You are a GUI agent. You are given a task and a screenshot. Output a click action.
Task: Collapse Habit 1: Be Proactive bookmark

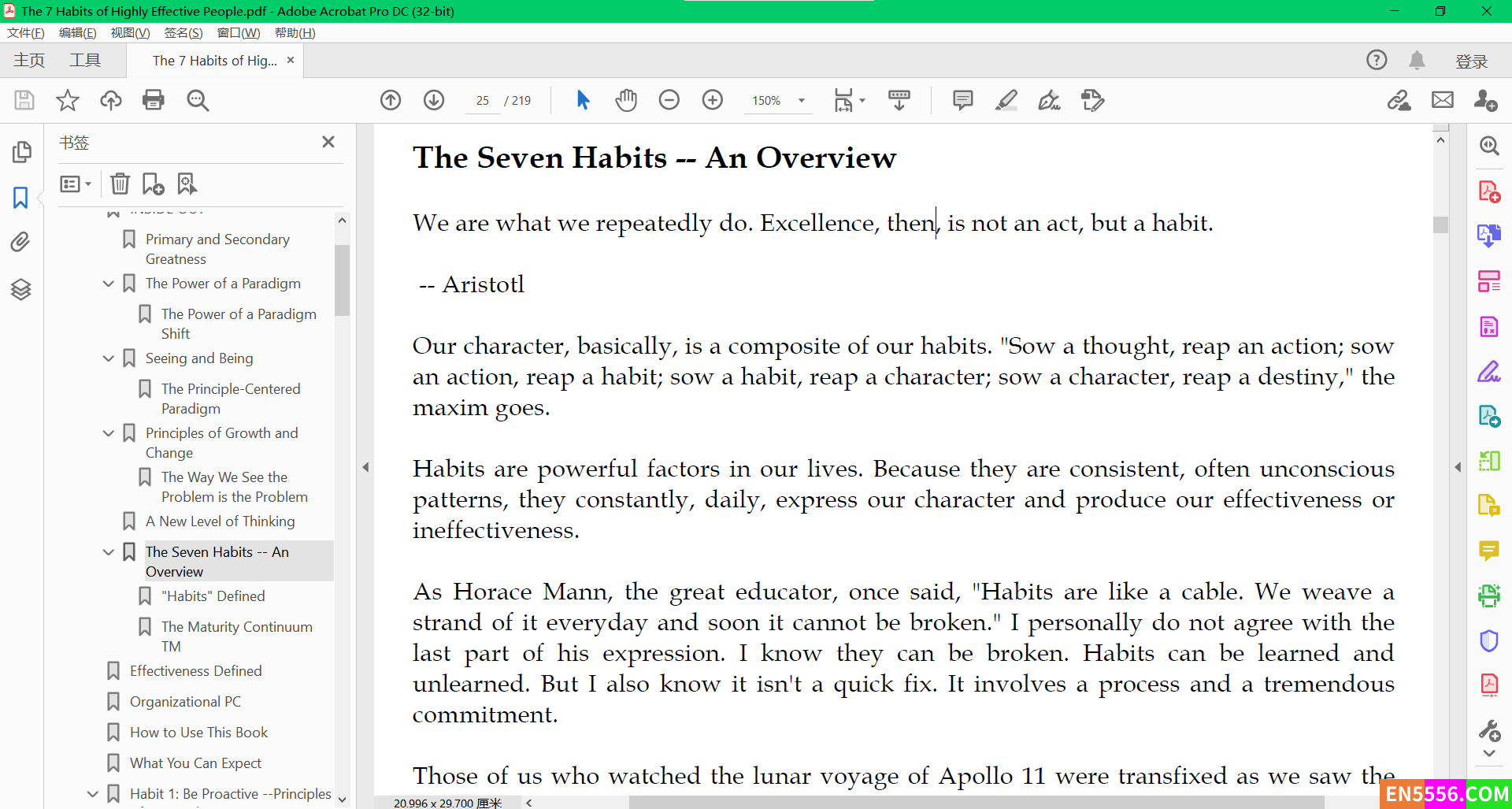click(93, 794)
